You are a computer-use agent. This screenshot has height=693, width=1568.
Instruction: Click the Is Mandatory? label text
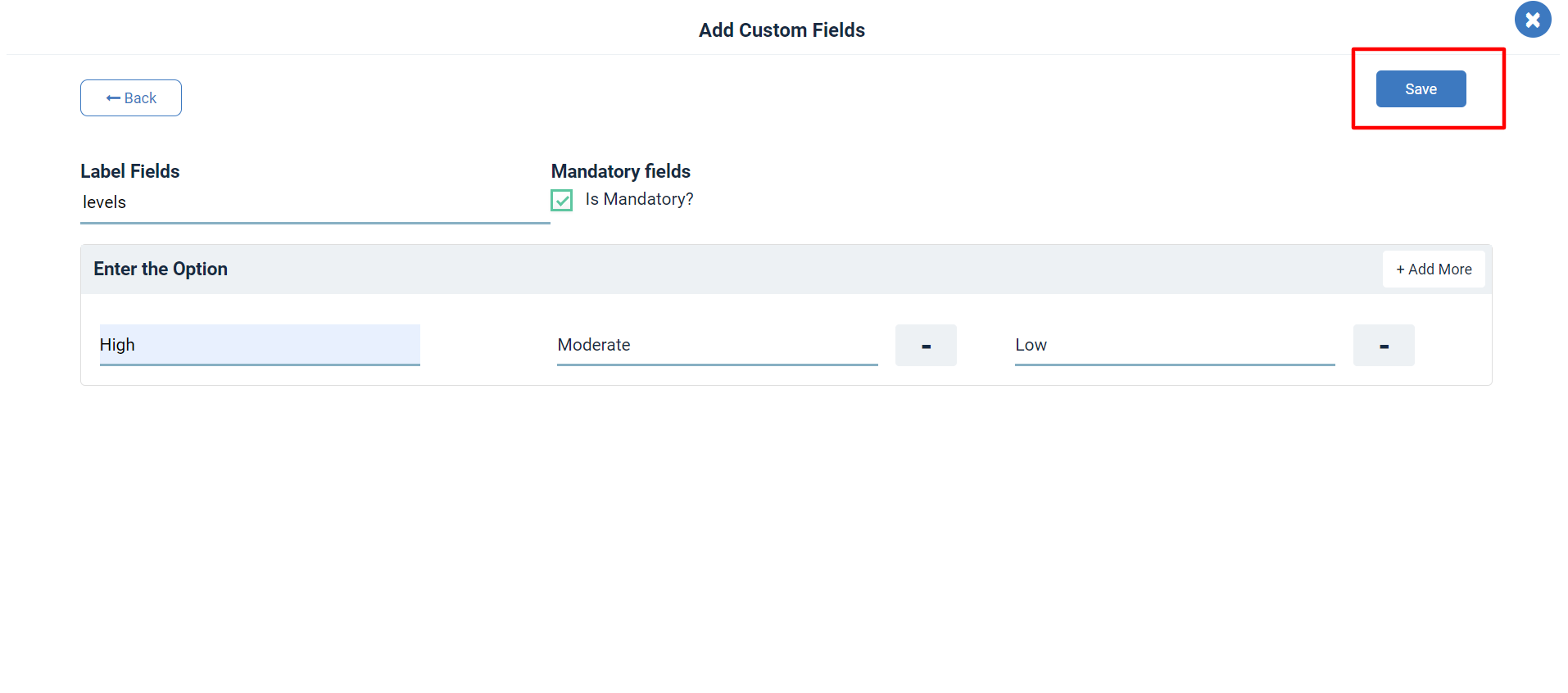tap(639, 199)
